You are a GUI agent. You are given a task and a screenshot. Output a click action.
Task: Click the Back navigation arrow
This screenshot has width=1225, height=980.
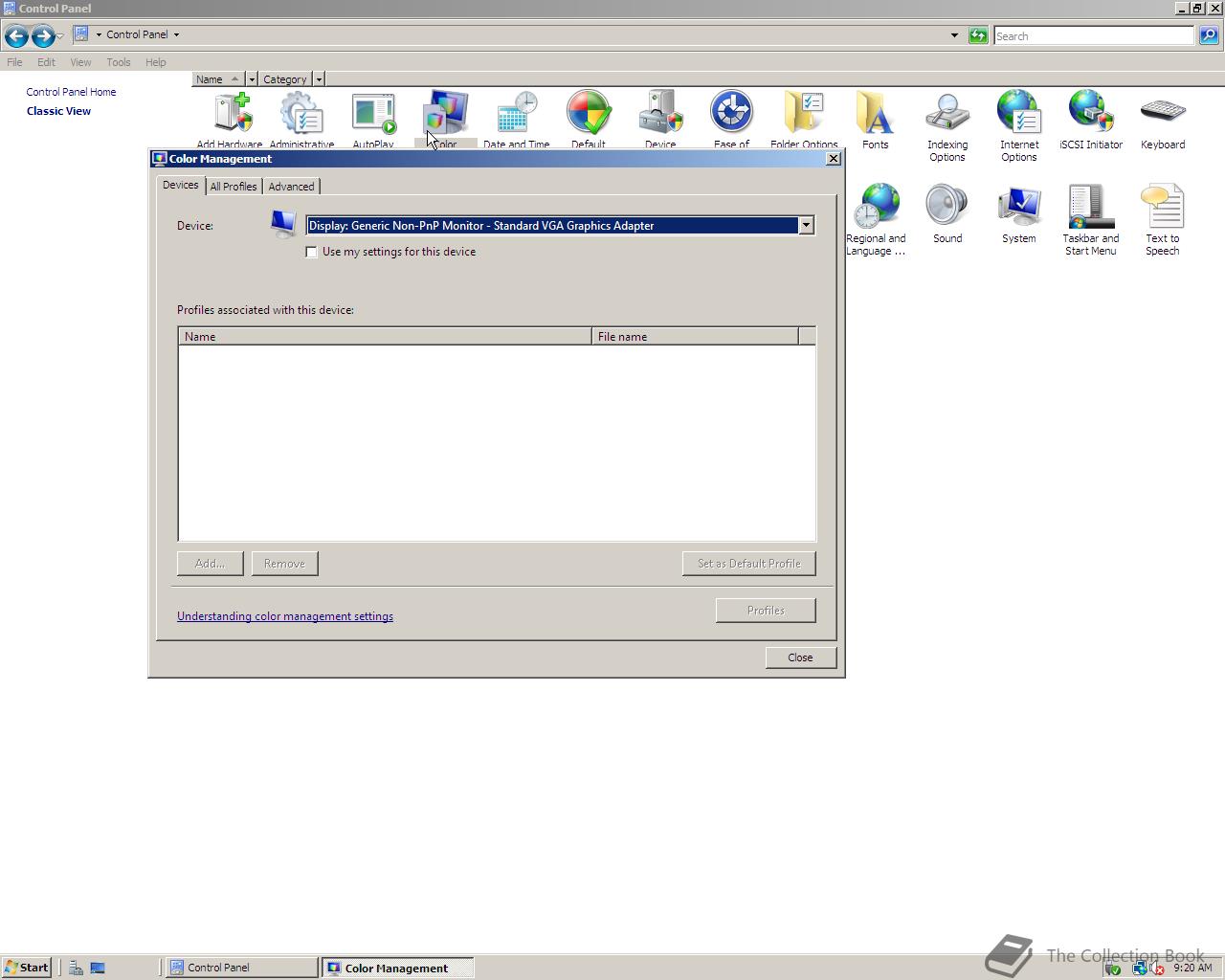click(16, 36)
